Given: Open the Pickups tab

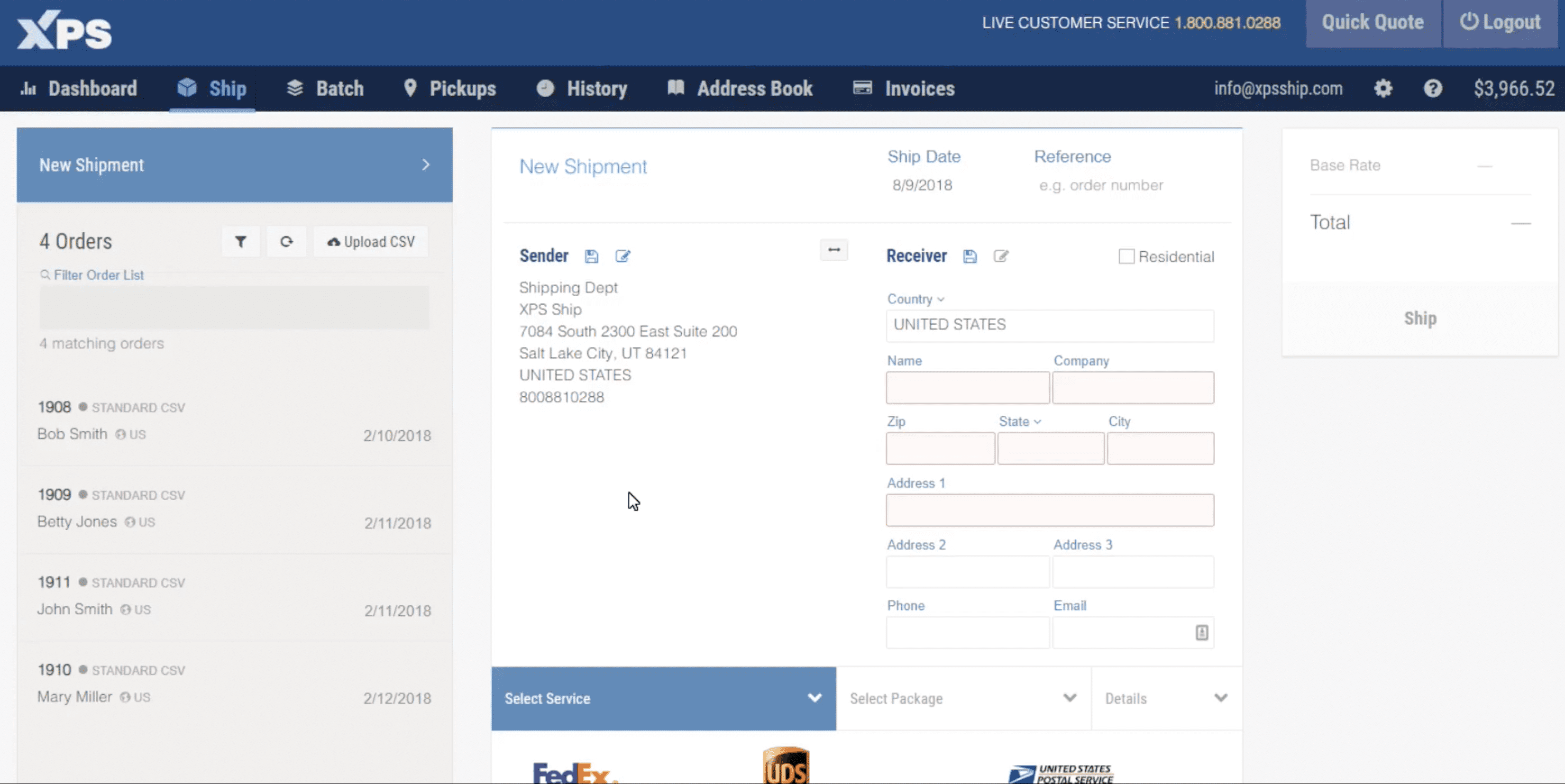Looking at the screenshot, I should pyautogui.click(x=450, y=89).
